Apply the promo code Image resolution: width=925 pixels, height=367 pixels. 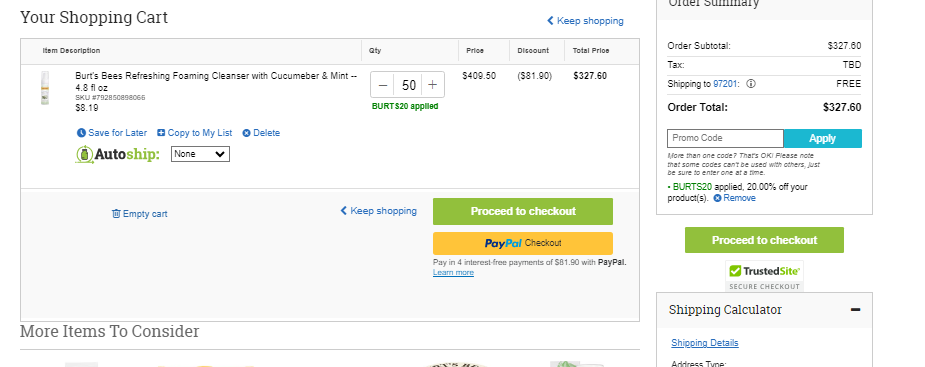pyautogui.click(x=822, y=139)
